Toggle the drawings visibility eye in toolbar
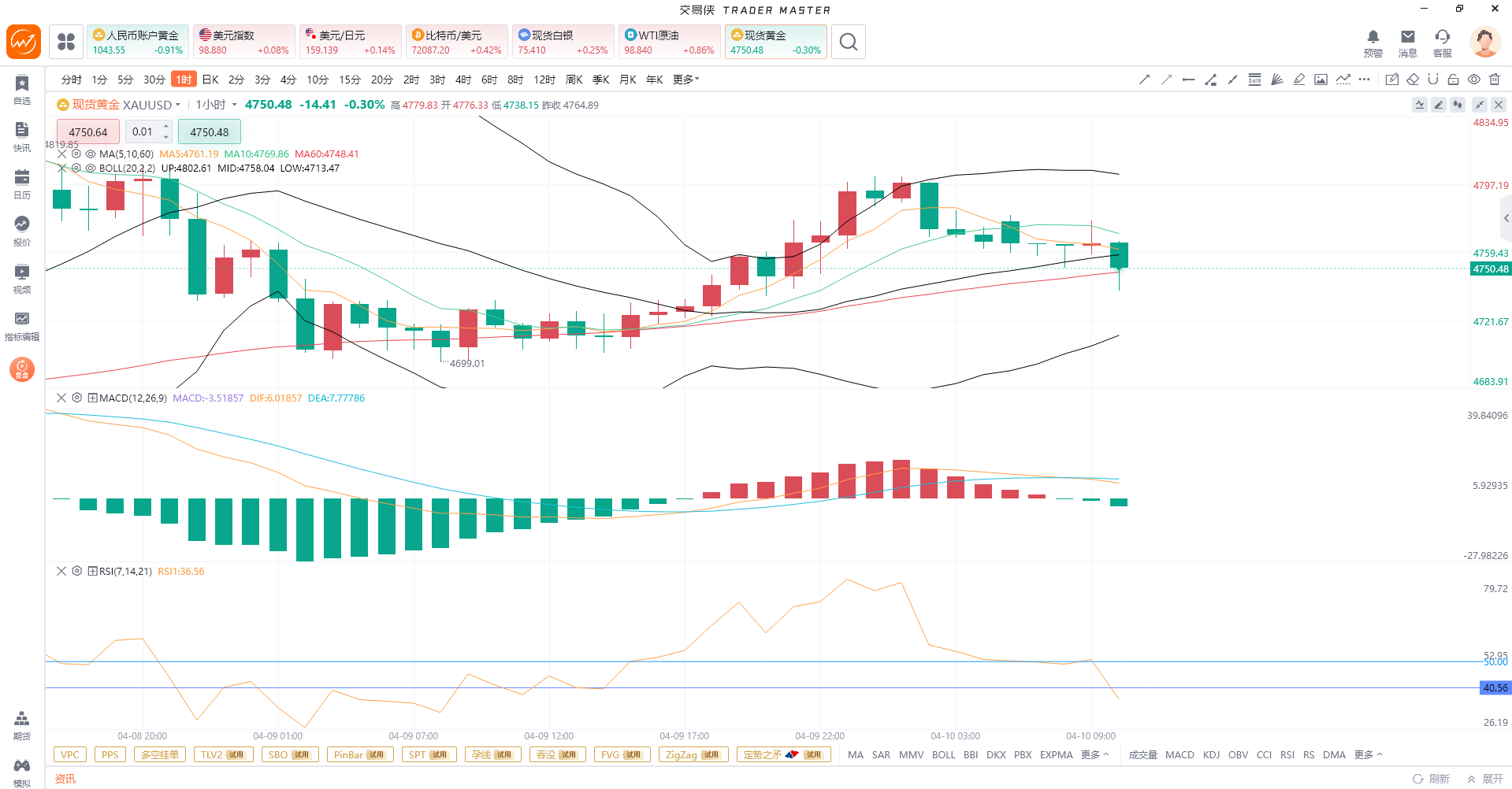Image resolution: width=1512 pixels, height=789 pixels. point(1473,80)
